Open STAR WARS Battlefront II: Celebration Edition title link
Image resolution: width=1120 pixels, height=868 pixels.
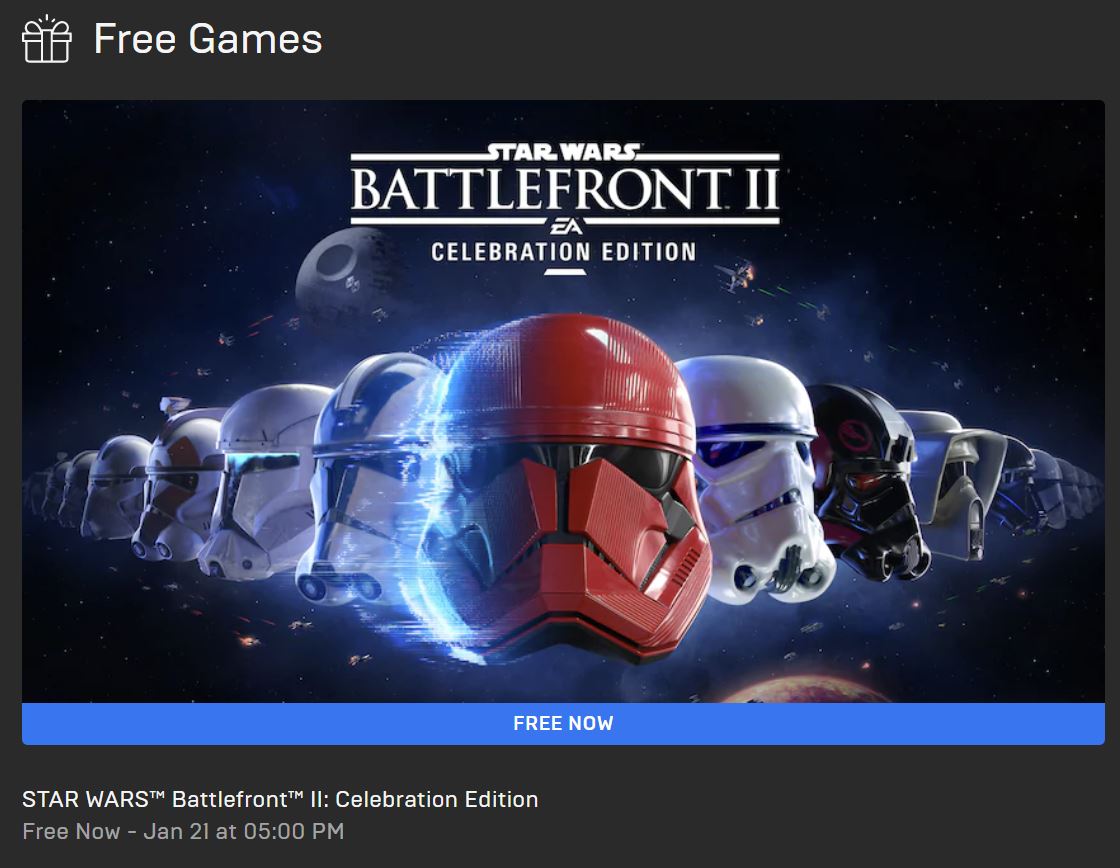[280, 799]
